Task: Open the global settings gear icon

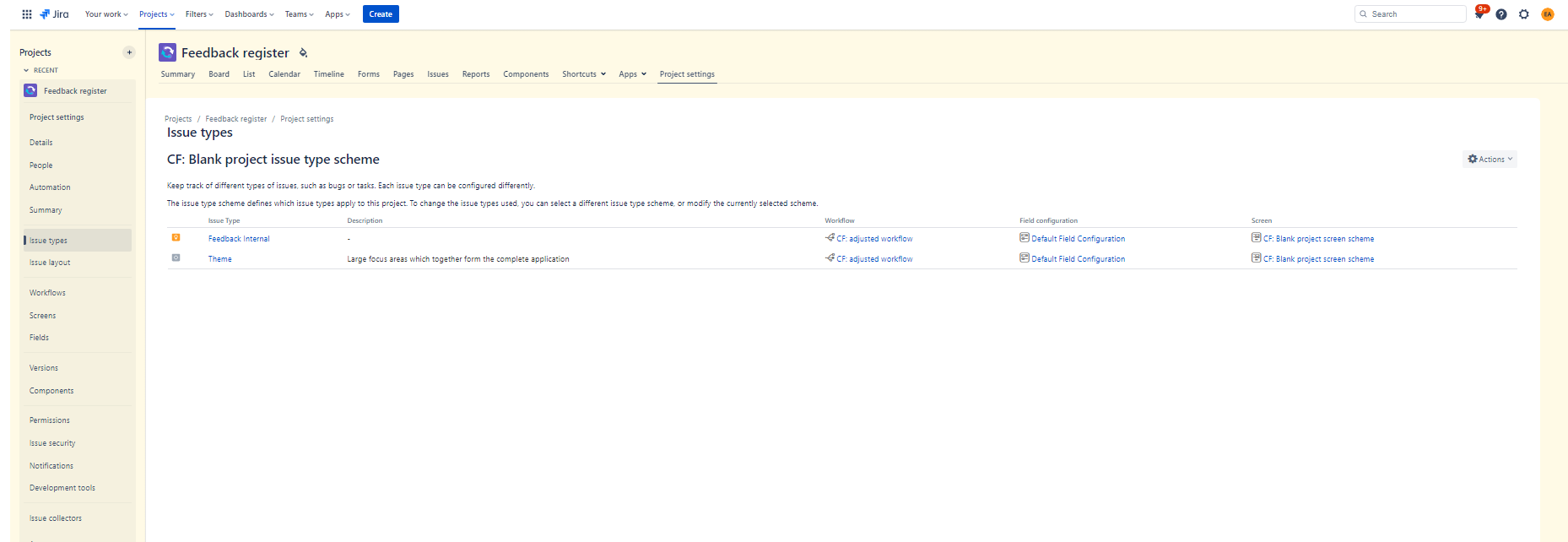Action: click(1524, 14)
